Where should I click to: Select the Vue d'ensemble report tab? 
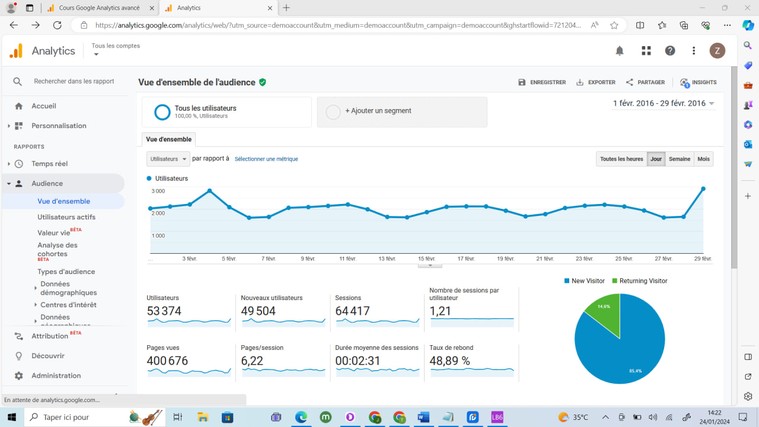[x=168, y=139]
